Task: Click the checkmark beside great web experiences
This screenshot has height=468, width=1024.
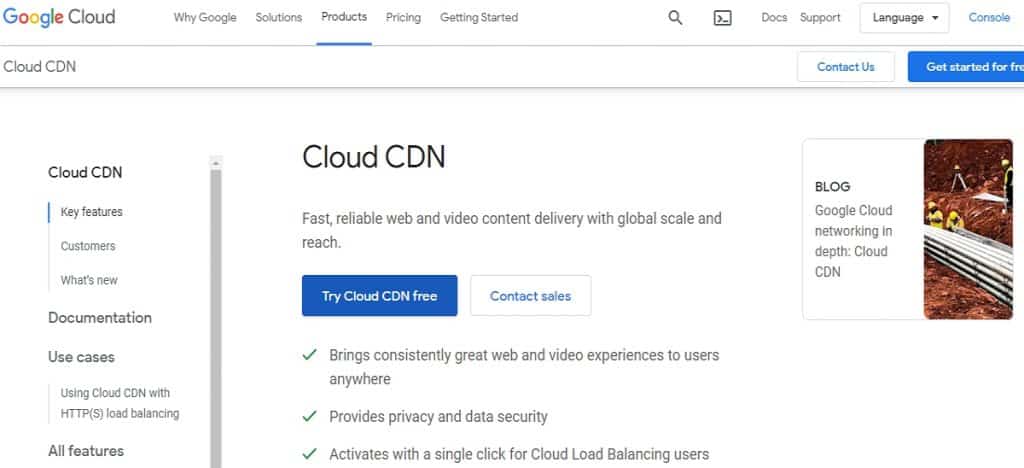Action: (x=310, y=355)
